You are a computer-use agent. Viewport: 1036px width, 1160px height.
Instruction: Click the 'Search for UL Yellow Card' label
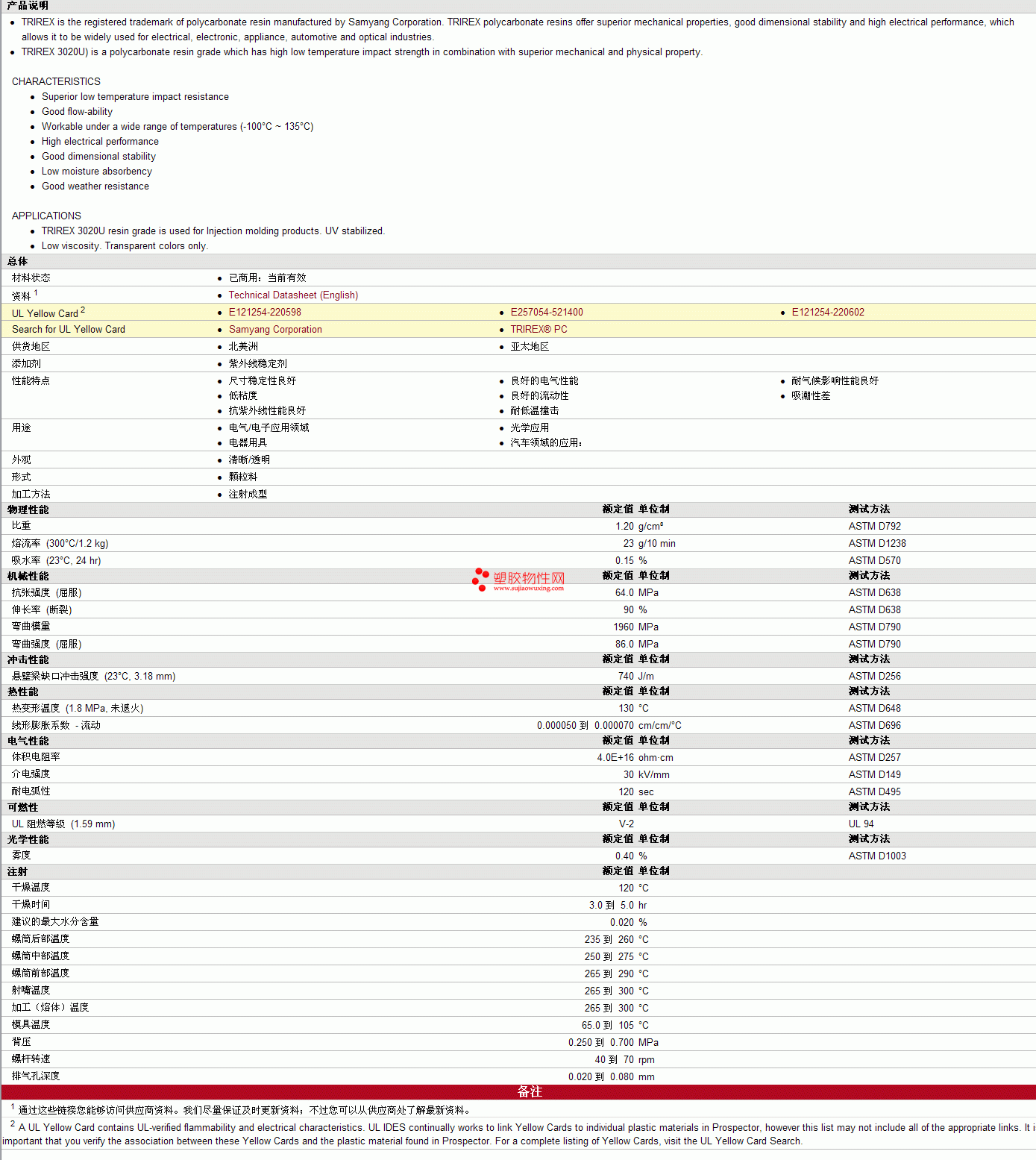[x=69, y=330]
